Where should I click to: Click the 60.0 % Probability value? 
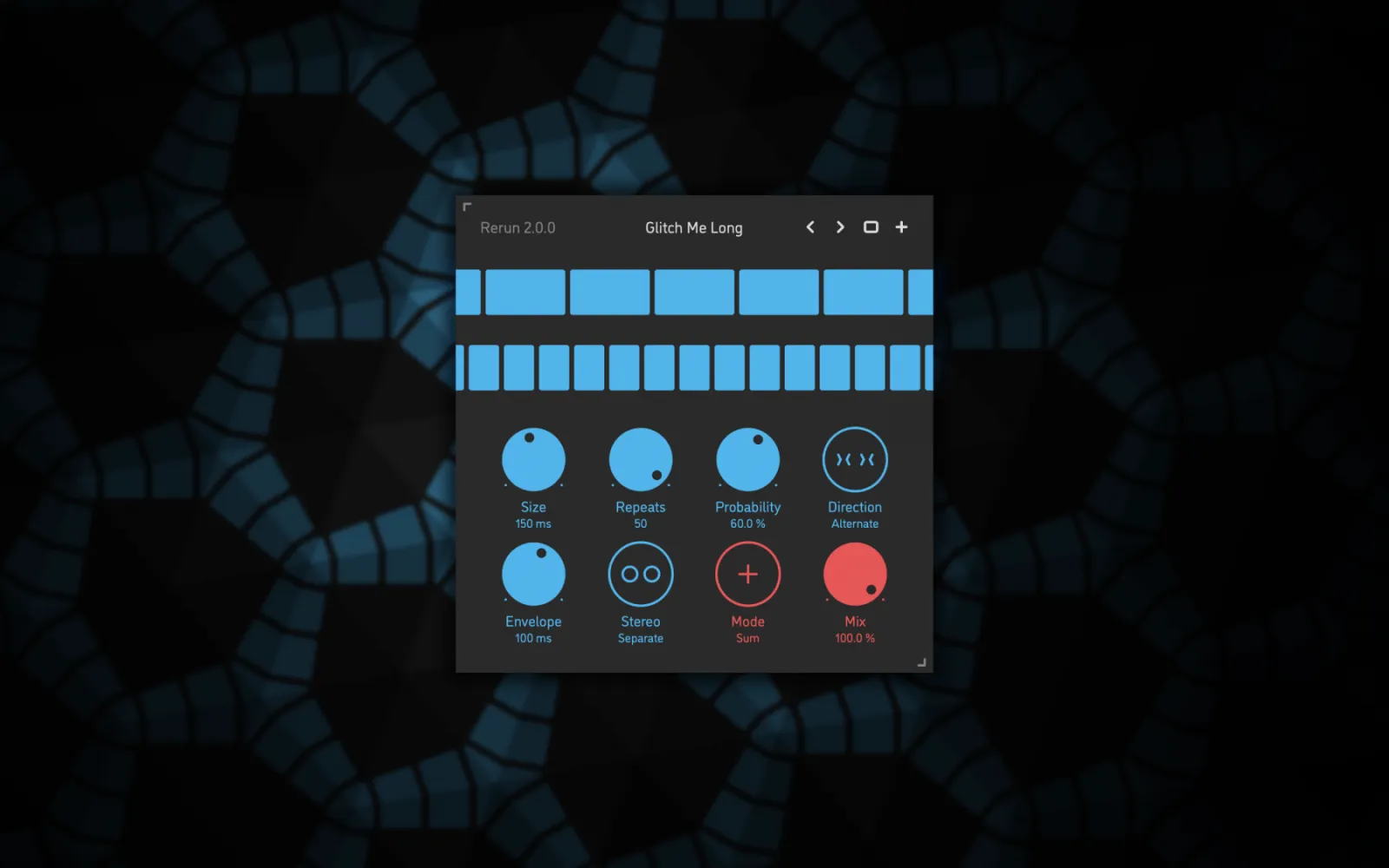coord(747,524)
